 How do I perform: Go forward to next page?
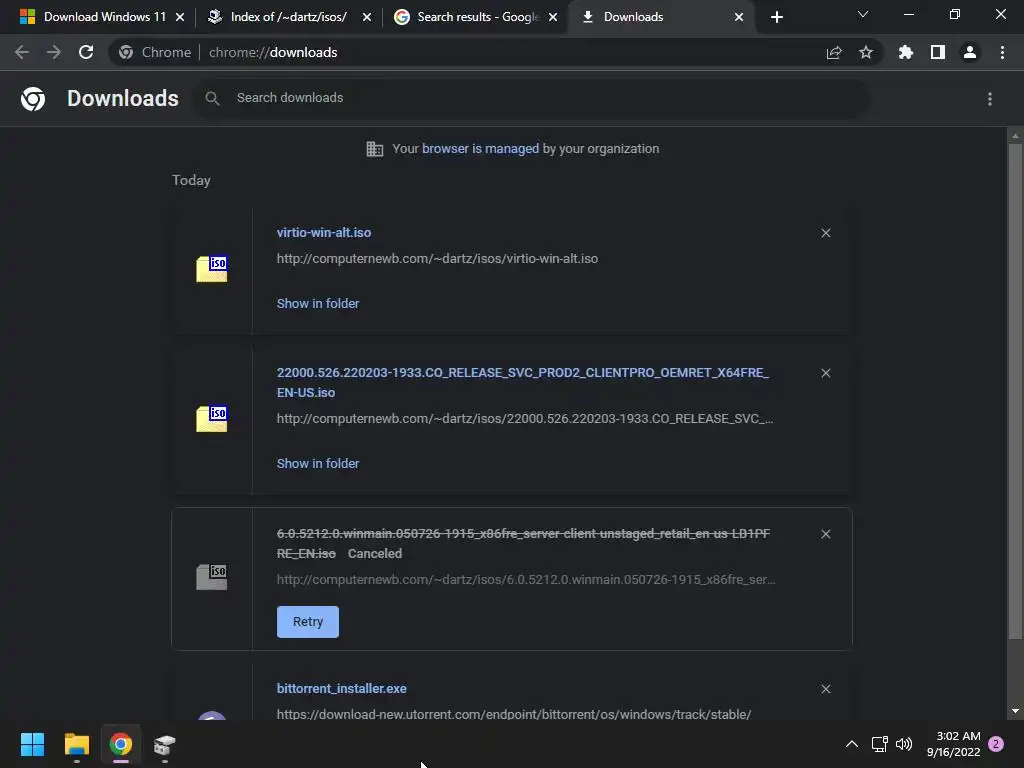pyautogui.click(x=54, y=52)
